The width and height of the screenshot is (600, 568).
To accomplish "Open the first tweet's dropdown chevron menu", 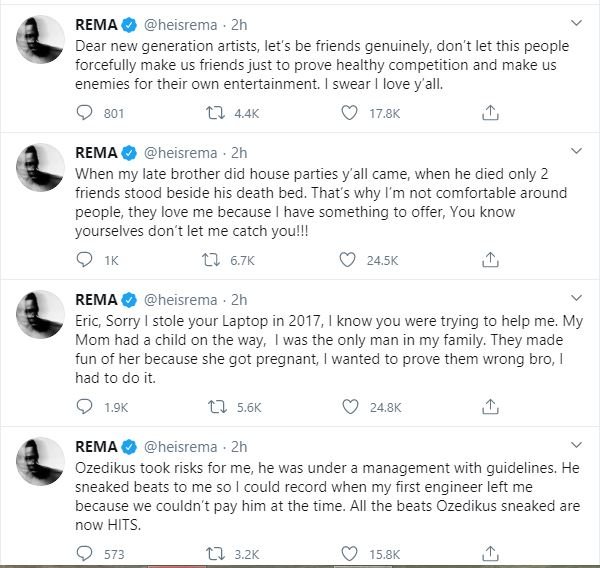I will [576, 23].
